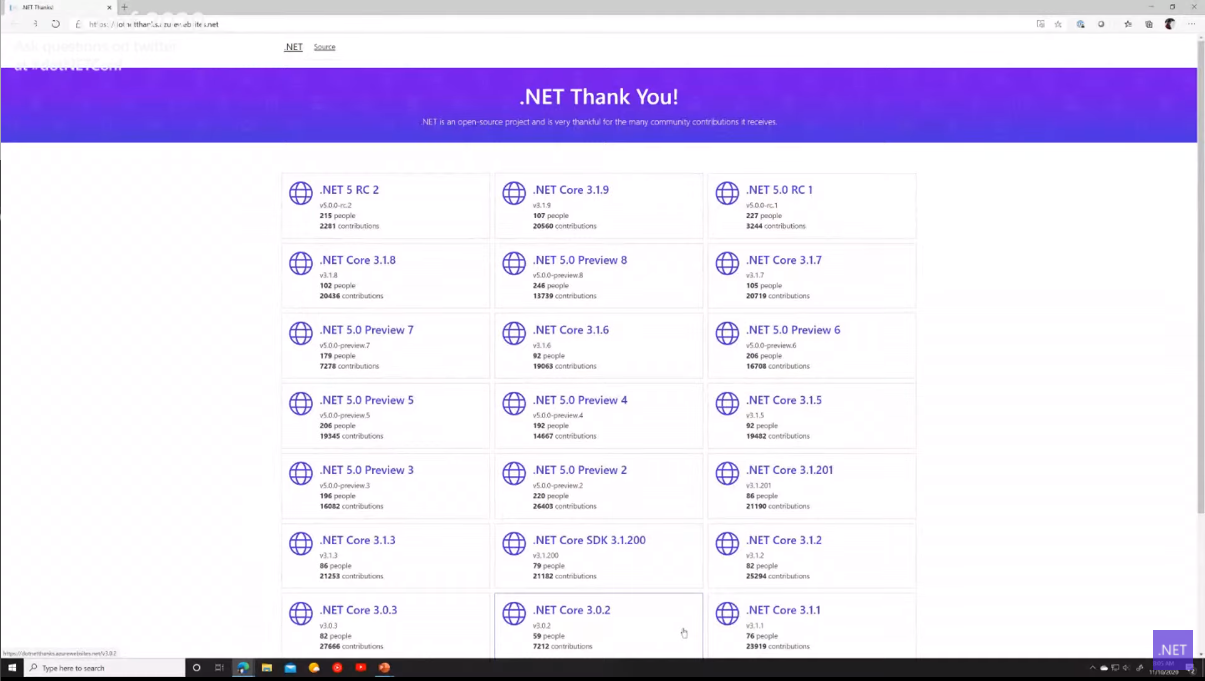Click globe icon beside .NET Core SDK 3.1.200

tap(514, 543)
